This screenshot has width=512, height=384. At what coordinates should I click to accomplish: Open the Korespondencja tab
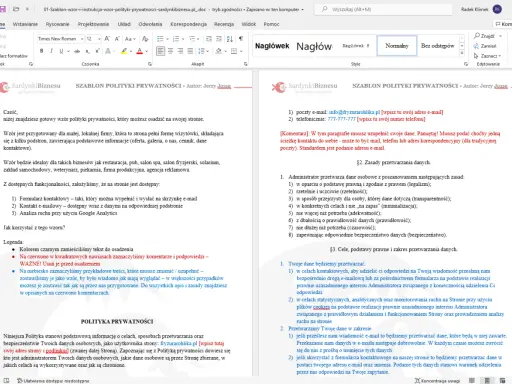(x=188, y=24)
